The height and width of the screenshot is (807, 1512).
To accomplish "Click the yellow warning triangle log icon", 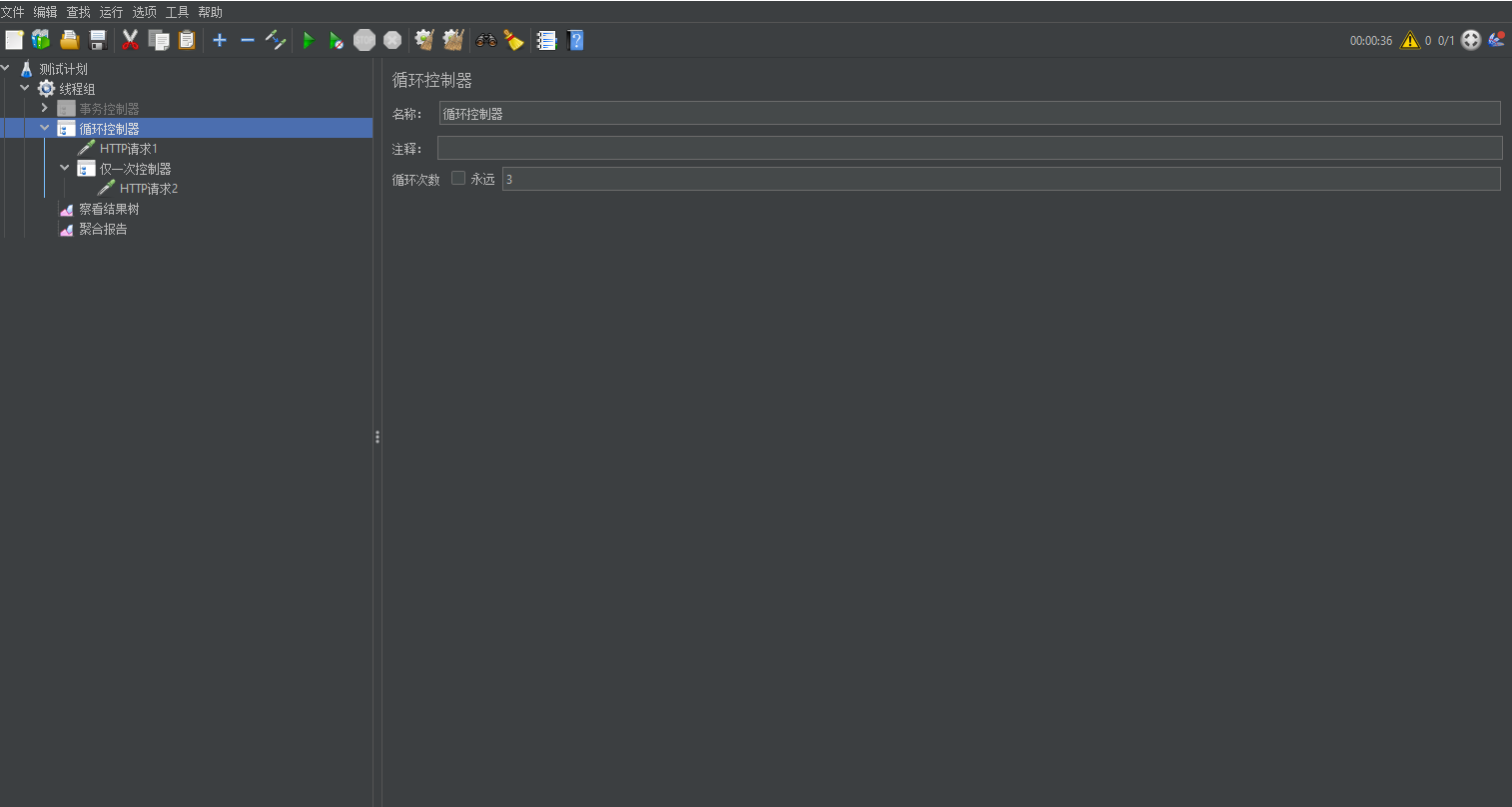I will point(1409,40).
